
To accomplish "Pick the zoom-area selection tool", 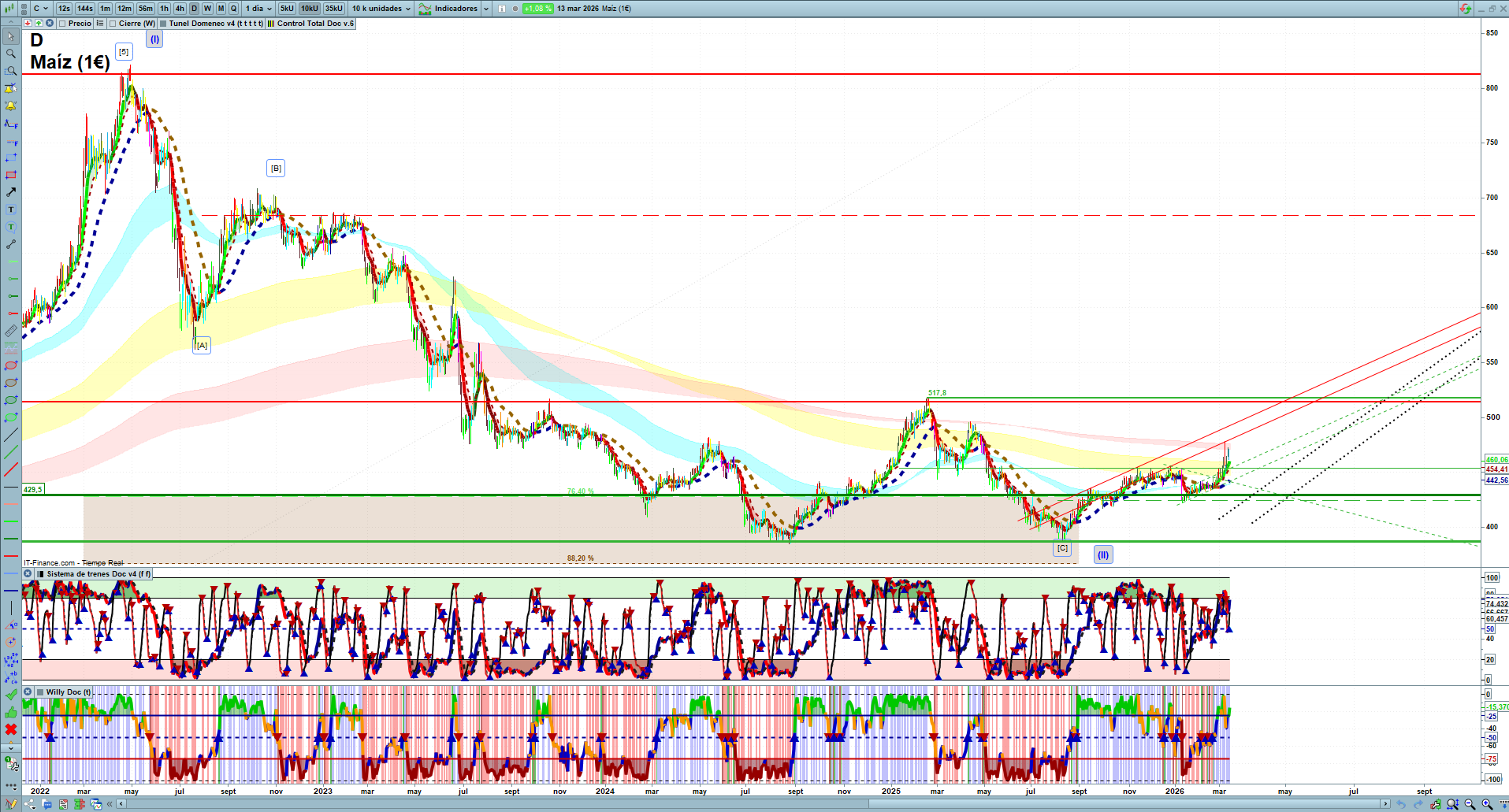I will (11, 71).
